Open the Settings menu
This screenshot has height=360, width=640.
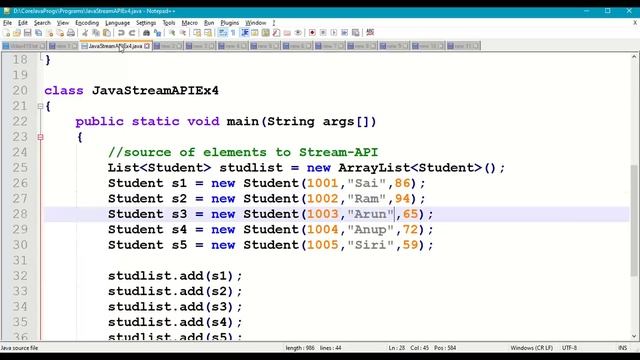pyautogui.click(x=146, y=23)
